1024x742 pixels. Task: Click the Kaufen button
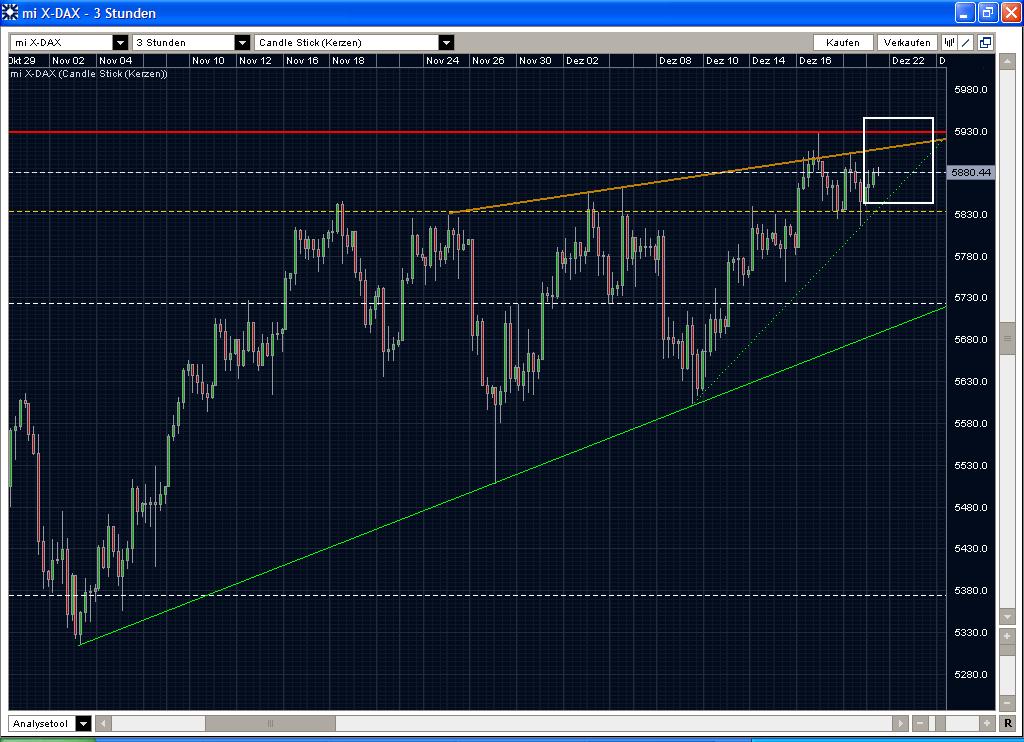(843, 42)
